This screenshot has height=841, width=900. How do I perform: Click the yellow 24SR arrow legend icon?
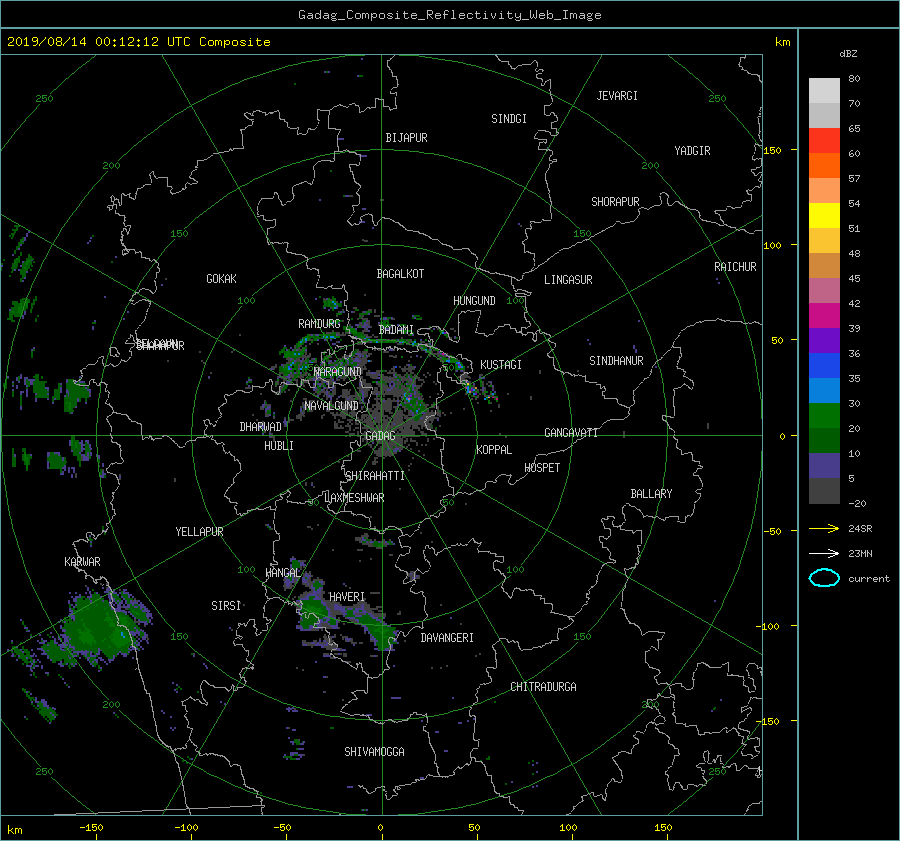(x=824, y=528)
